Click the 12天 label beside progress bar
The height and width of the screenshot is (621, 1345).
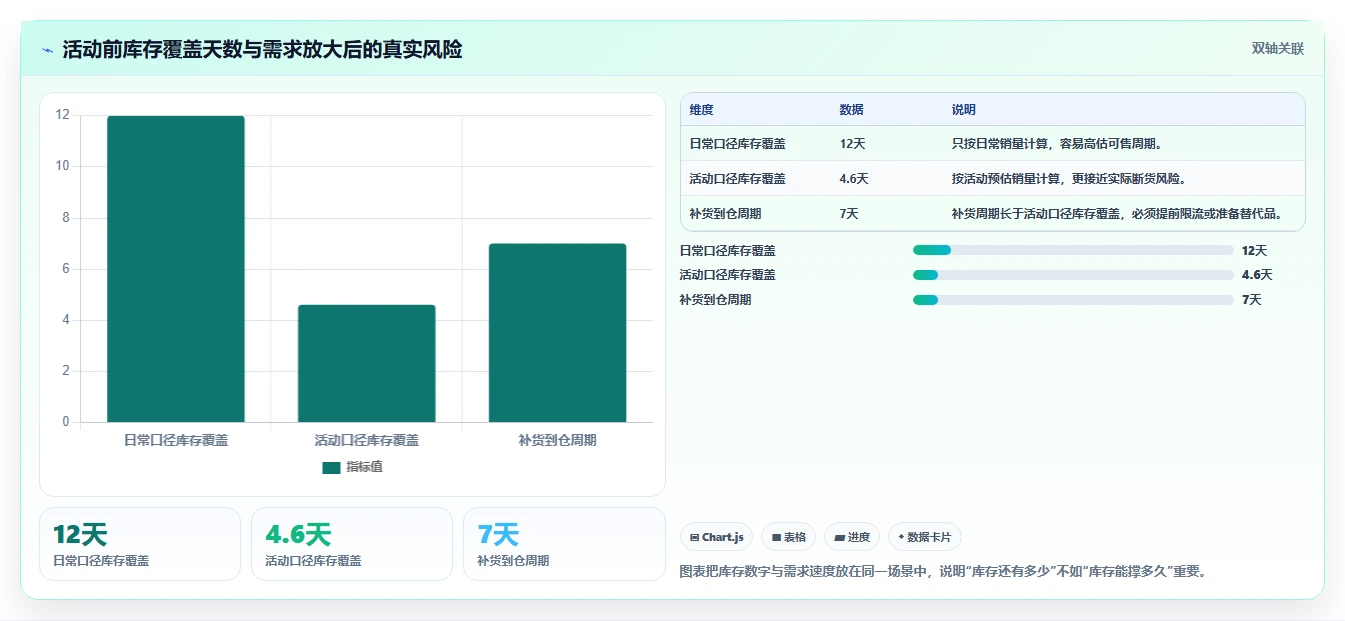click(x=1254, y=250)
